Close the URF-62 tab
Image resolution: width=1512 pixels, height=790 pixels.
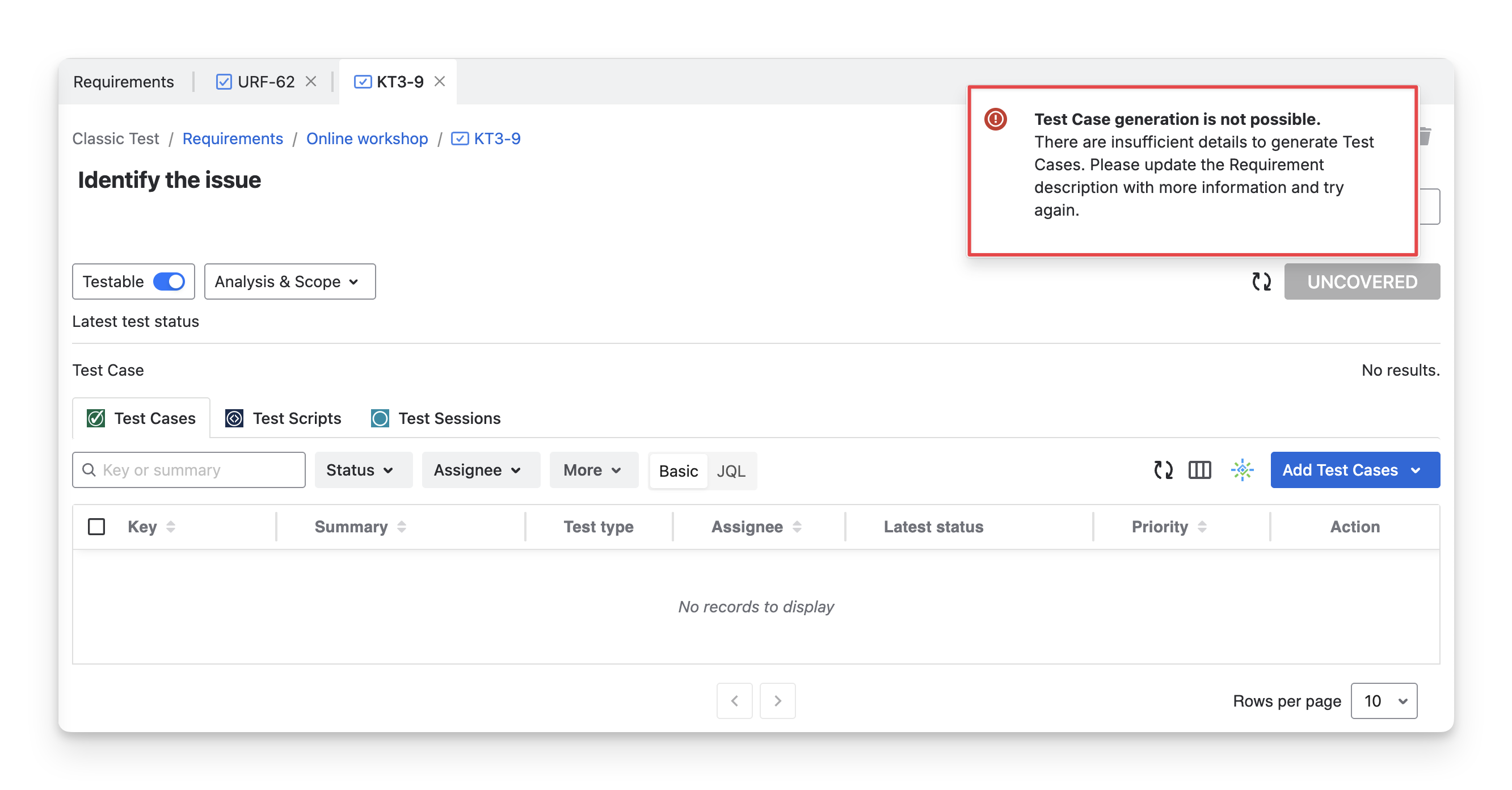point(311,82)
